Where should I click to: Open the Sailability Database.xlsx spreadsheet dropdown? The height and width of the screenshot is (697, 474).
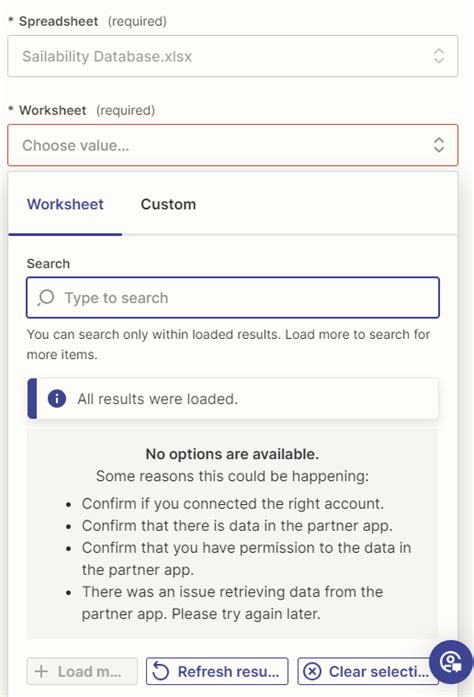coord(233,56)
